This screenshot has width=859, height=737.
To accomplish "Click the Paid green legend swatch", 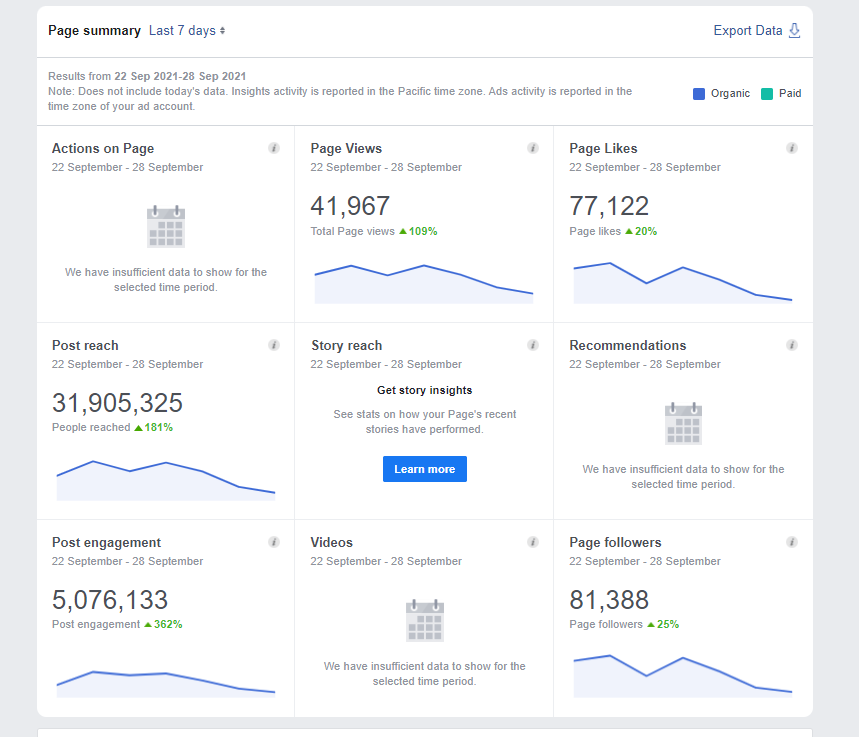I will click(767, 94).
